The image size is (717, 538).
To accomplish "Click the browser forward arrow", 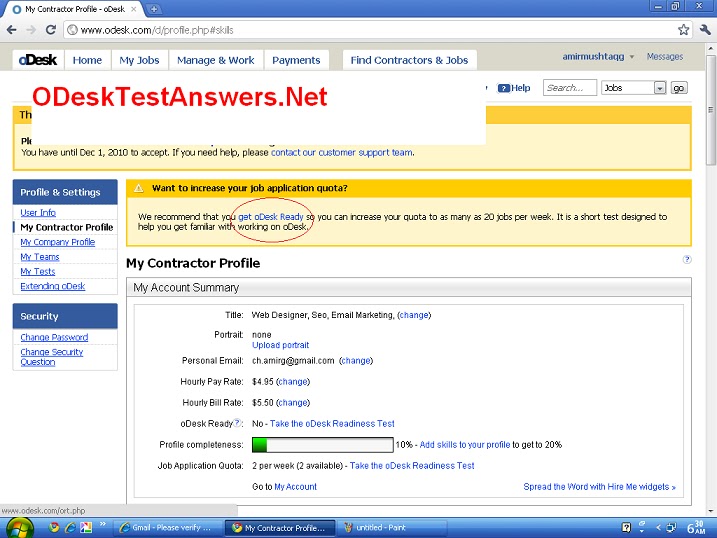I will pos(31,30).
